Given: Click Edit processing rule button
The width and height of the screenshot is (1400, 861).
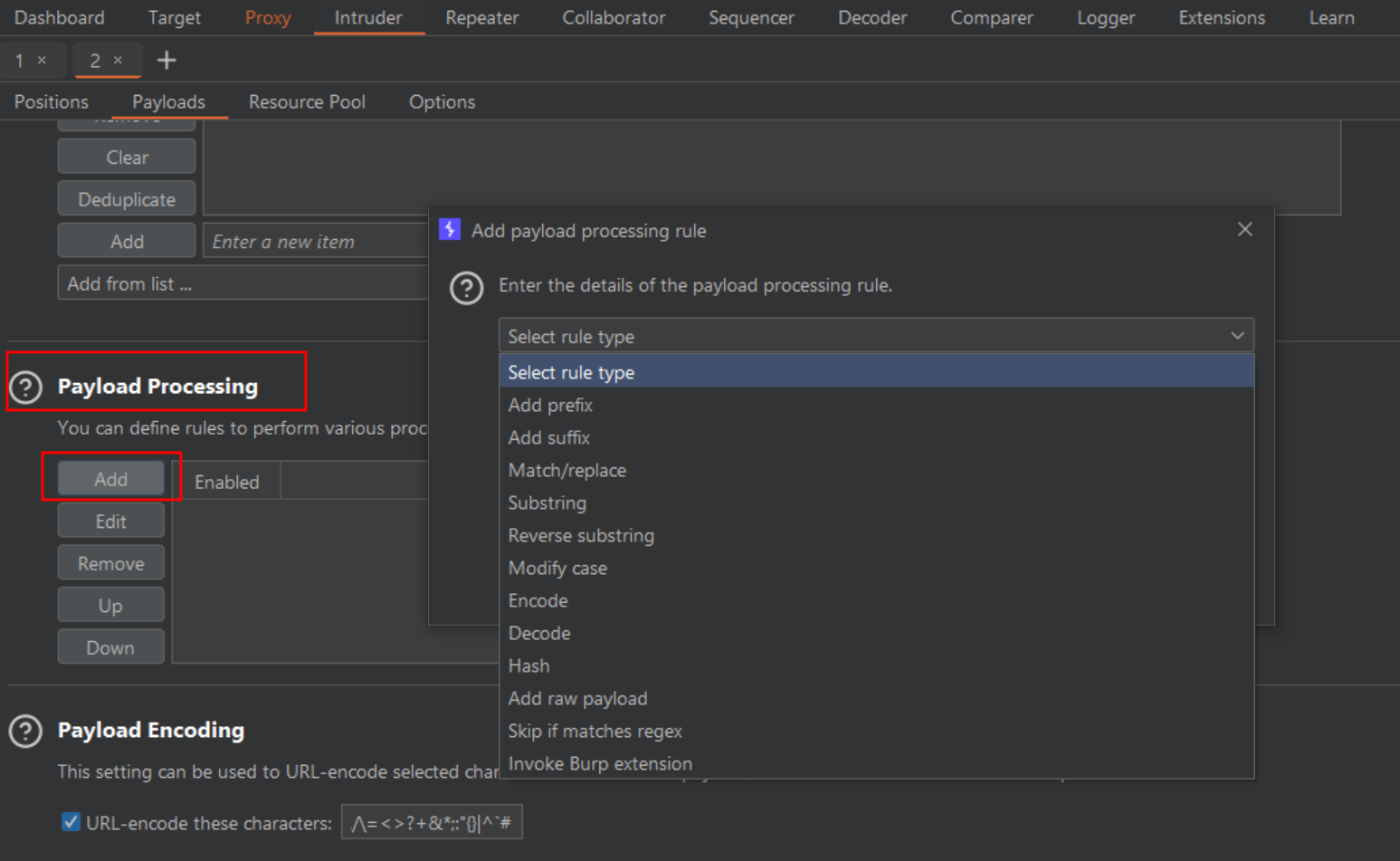Looking at the screenshot, I should coord(111,521).
